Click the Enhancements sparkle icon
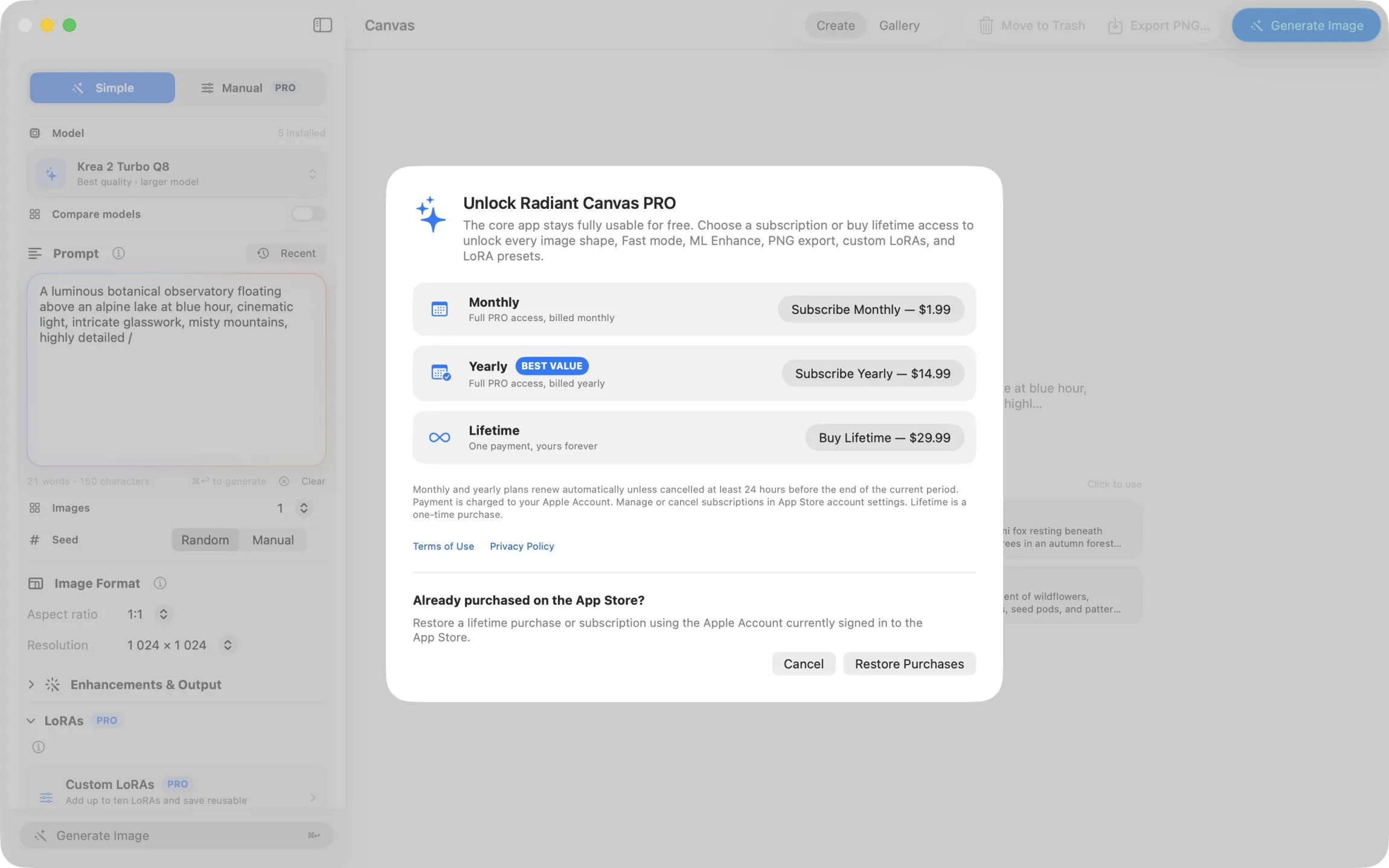 point(53,685)
